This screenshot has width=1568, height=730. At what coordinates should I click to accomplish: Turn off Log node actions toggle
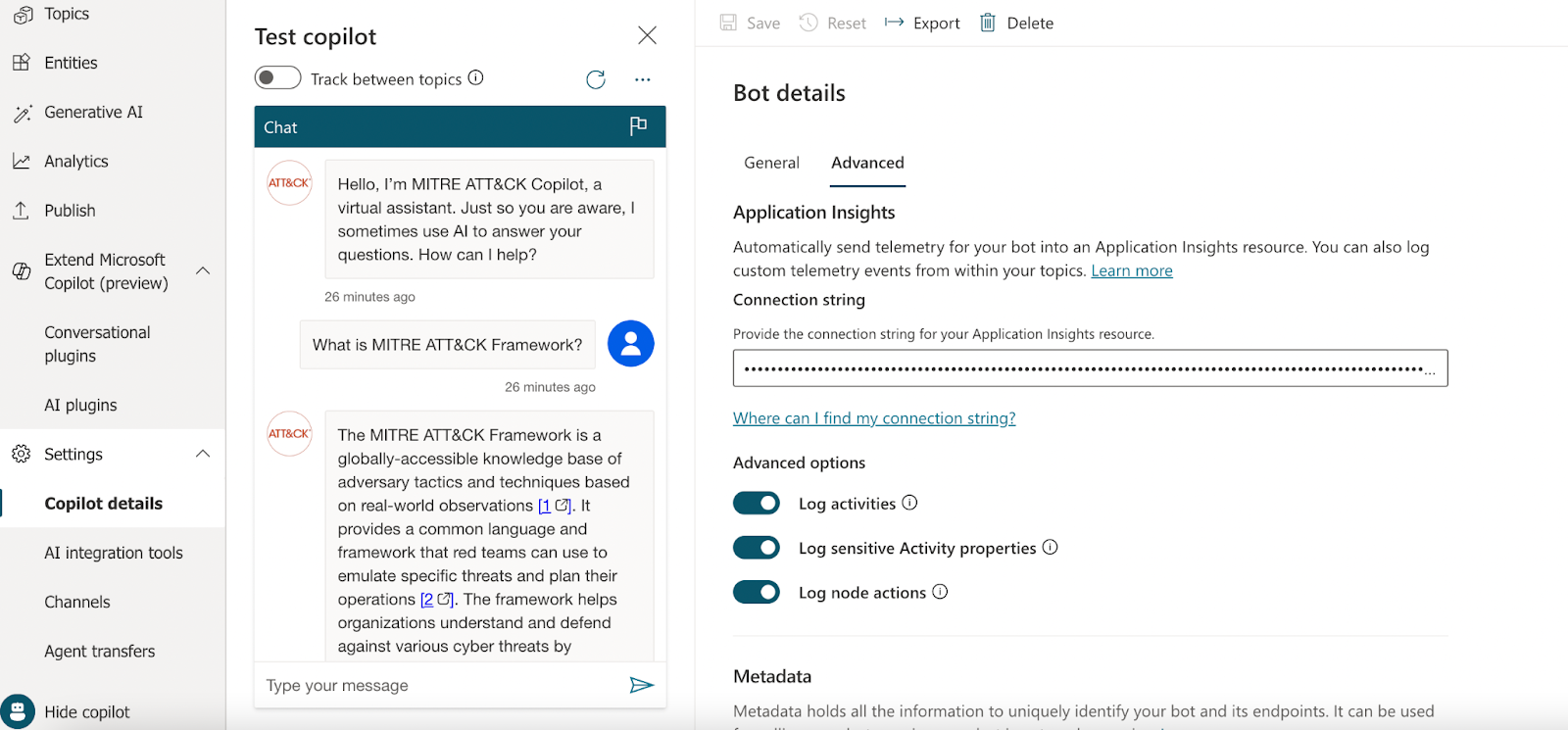tap(757, 592)
